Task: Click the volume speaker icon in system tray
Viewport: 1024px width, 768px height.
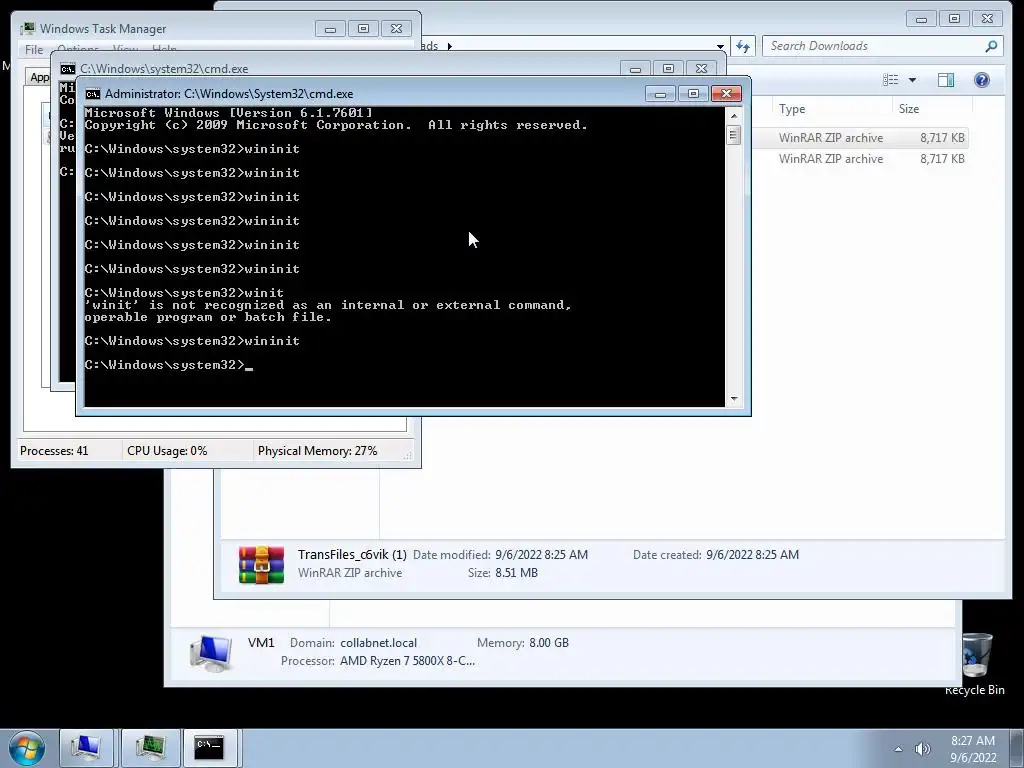Action: click(922, 749)
